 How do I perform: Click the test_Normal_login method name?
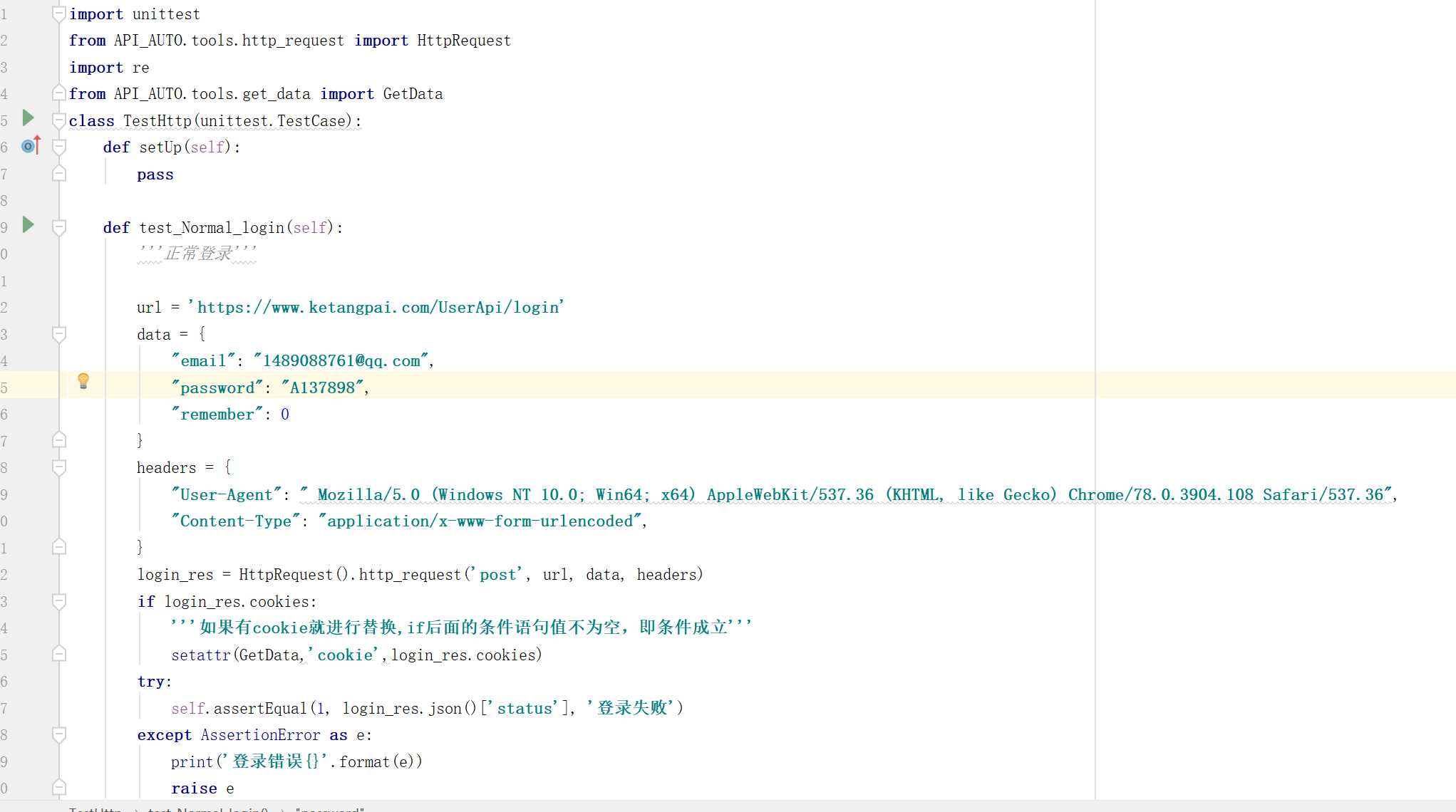212,227
